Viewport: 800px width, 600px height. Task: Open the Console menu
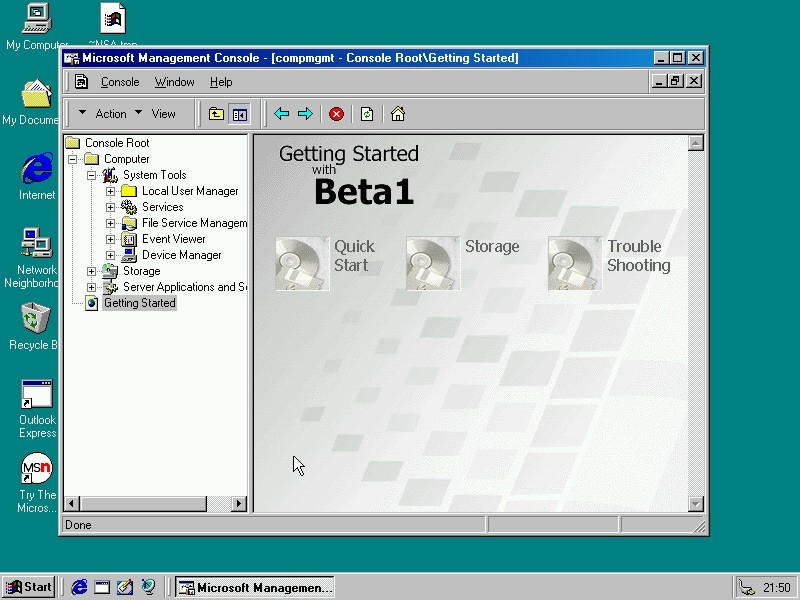120,82
